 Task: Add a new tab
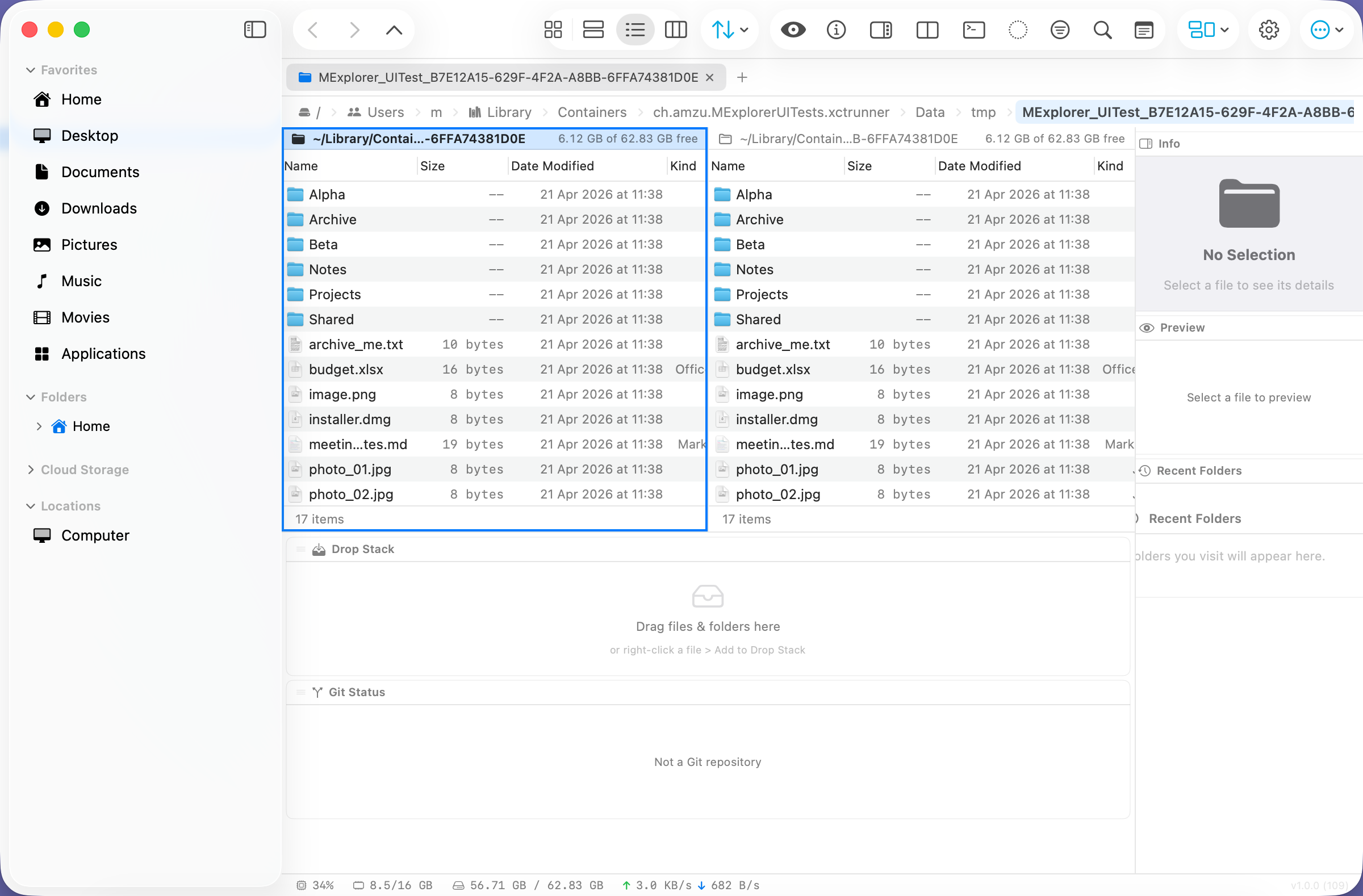(742, 77)
